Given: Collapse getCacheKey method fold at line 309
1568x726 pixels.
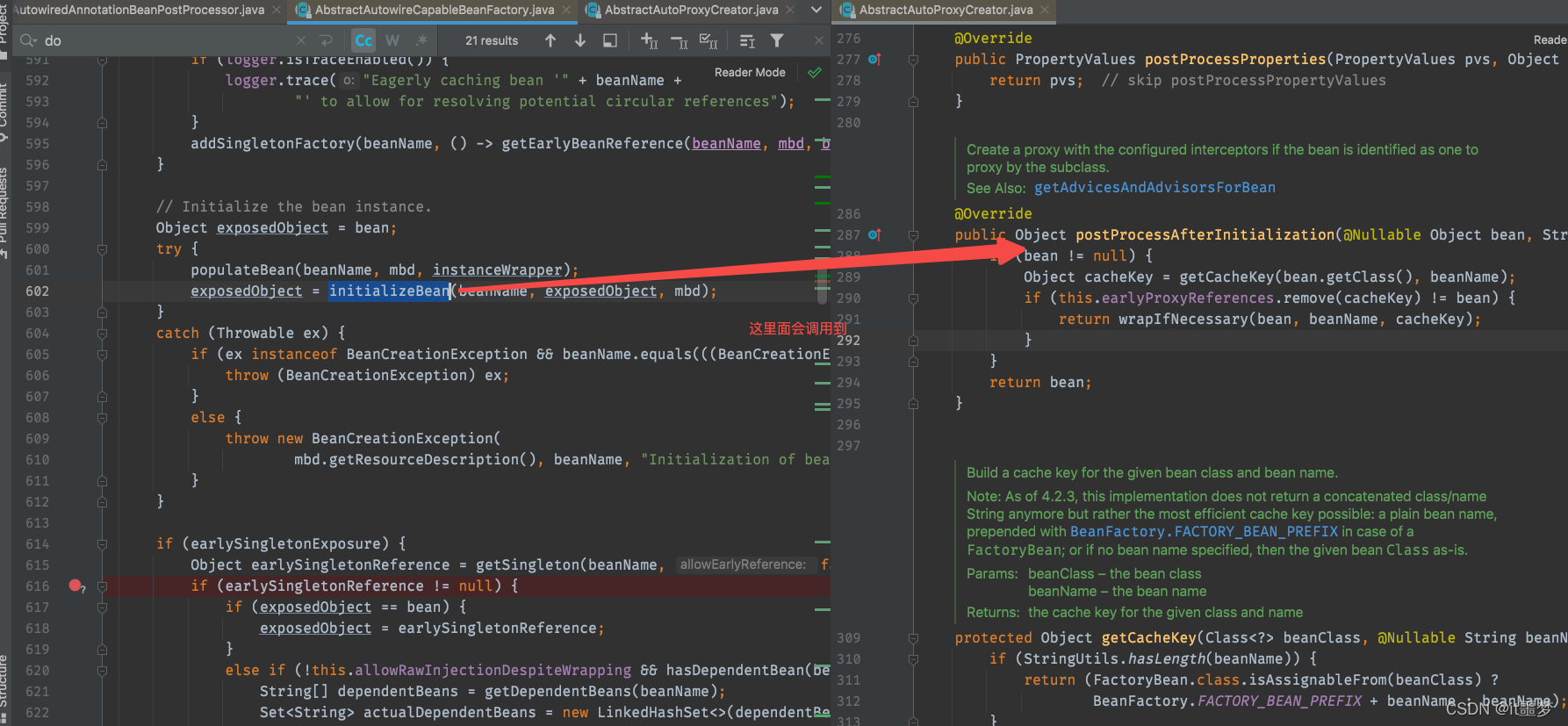Looking at the screenshot, I should coord(913,637).
